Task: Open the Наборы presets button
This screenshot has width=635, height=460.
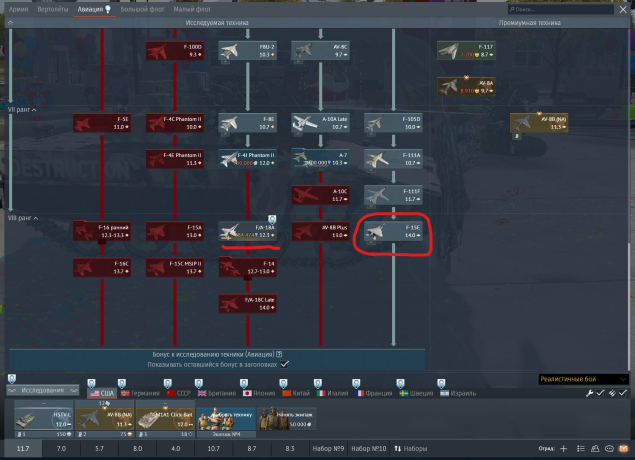Action: pos(415,450)
